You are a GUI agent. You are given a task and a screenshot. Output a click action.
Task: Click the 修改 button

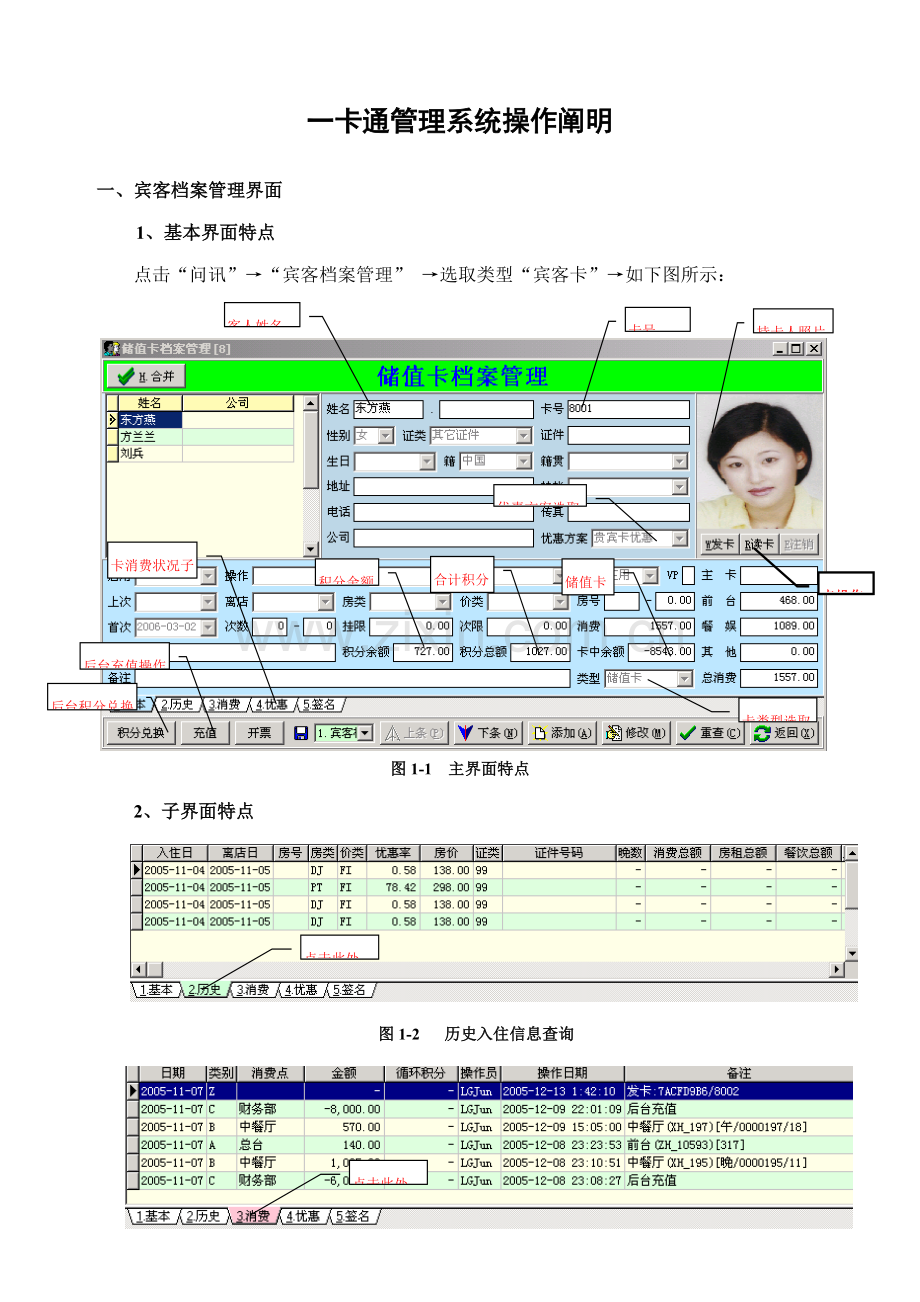coord(635,733)
